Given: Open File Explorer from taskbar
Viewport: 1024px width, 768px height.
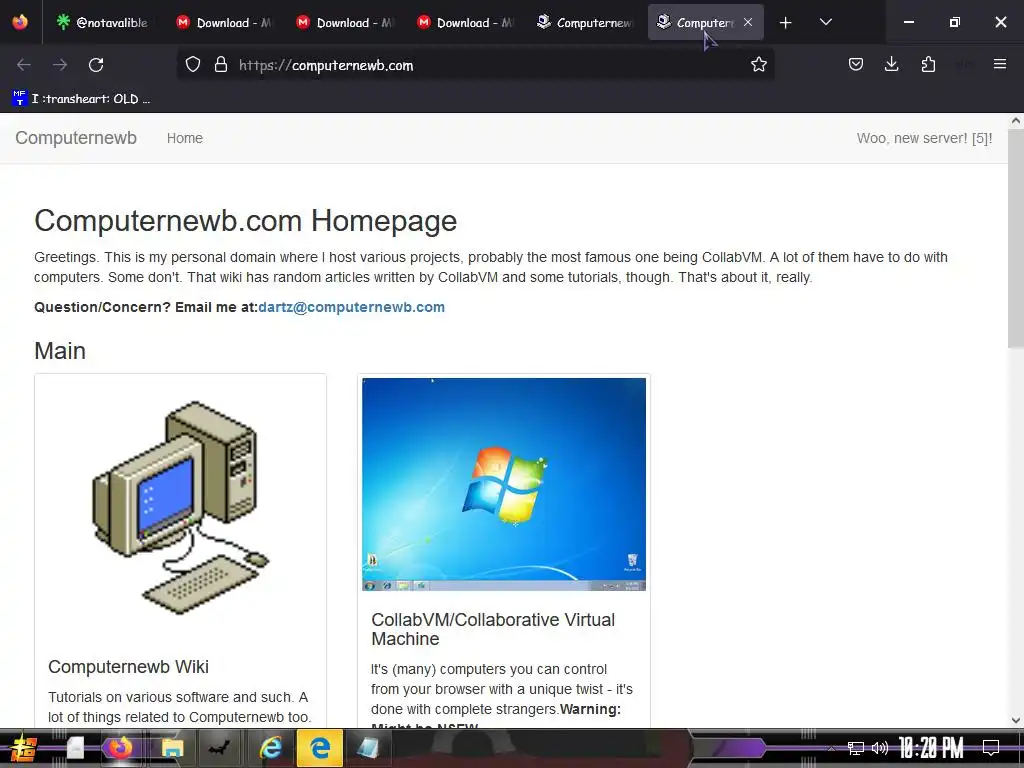Looking at the screenshot, I should [x=172, y=748].
